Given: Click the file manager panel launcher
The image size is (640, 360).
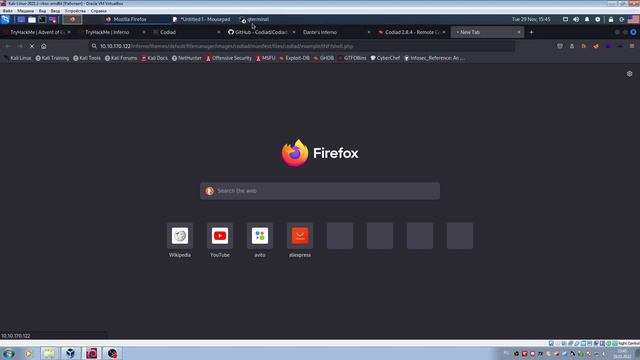Looking at the screenshot, I should [32, 19].
